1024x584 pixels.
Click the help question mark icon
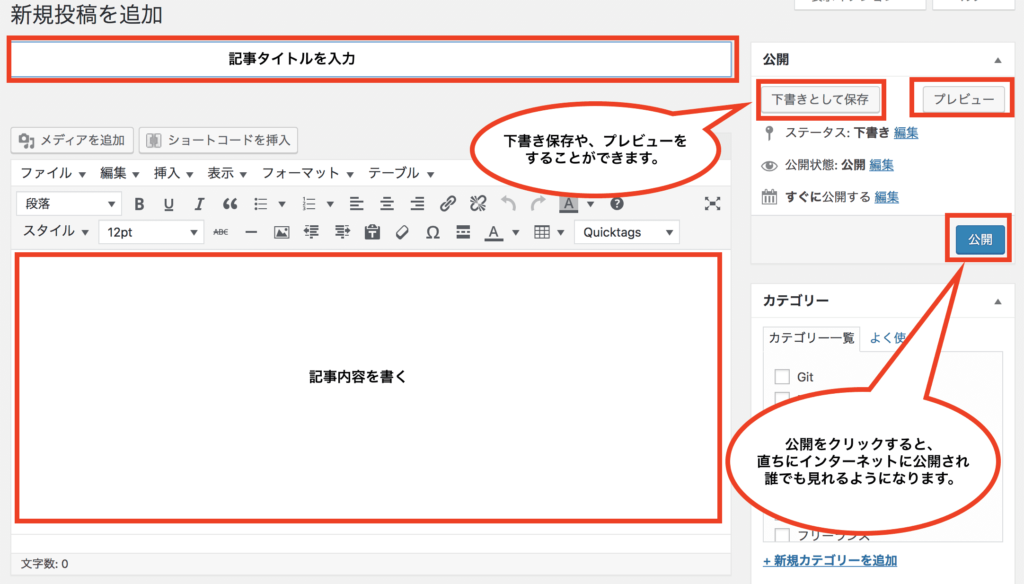[617, 204]
